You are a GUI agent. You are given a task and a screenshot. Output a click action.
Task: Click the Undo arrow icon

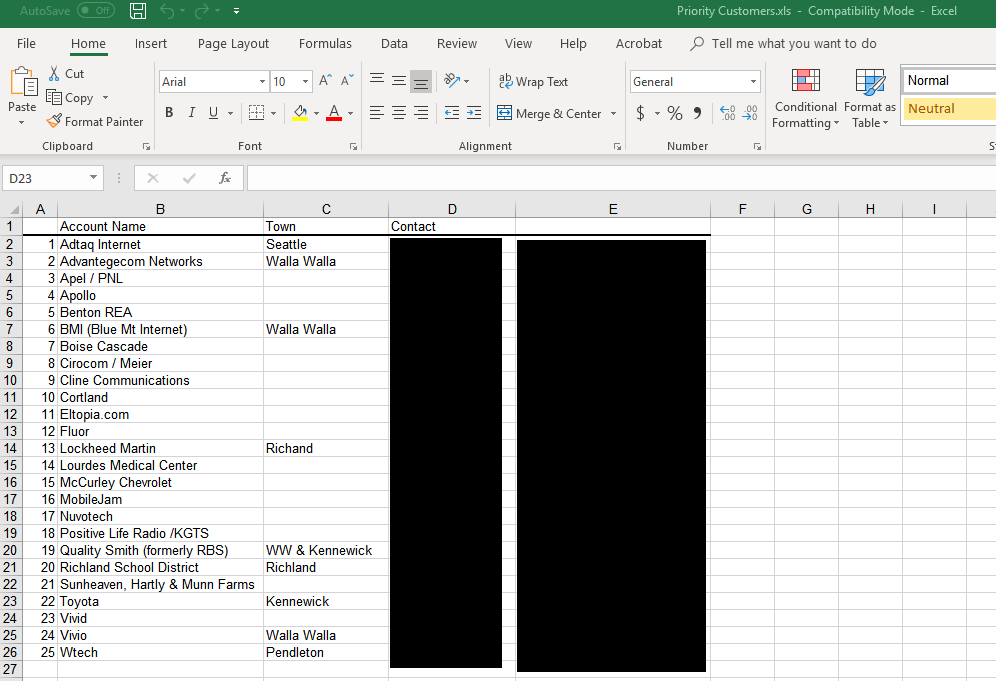pyautogui.click(x=166, y=11)
